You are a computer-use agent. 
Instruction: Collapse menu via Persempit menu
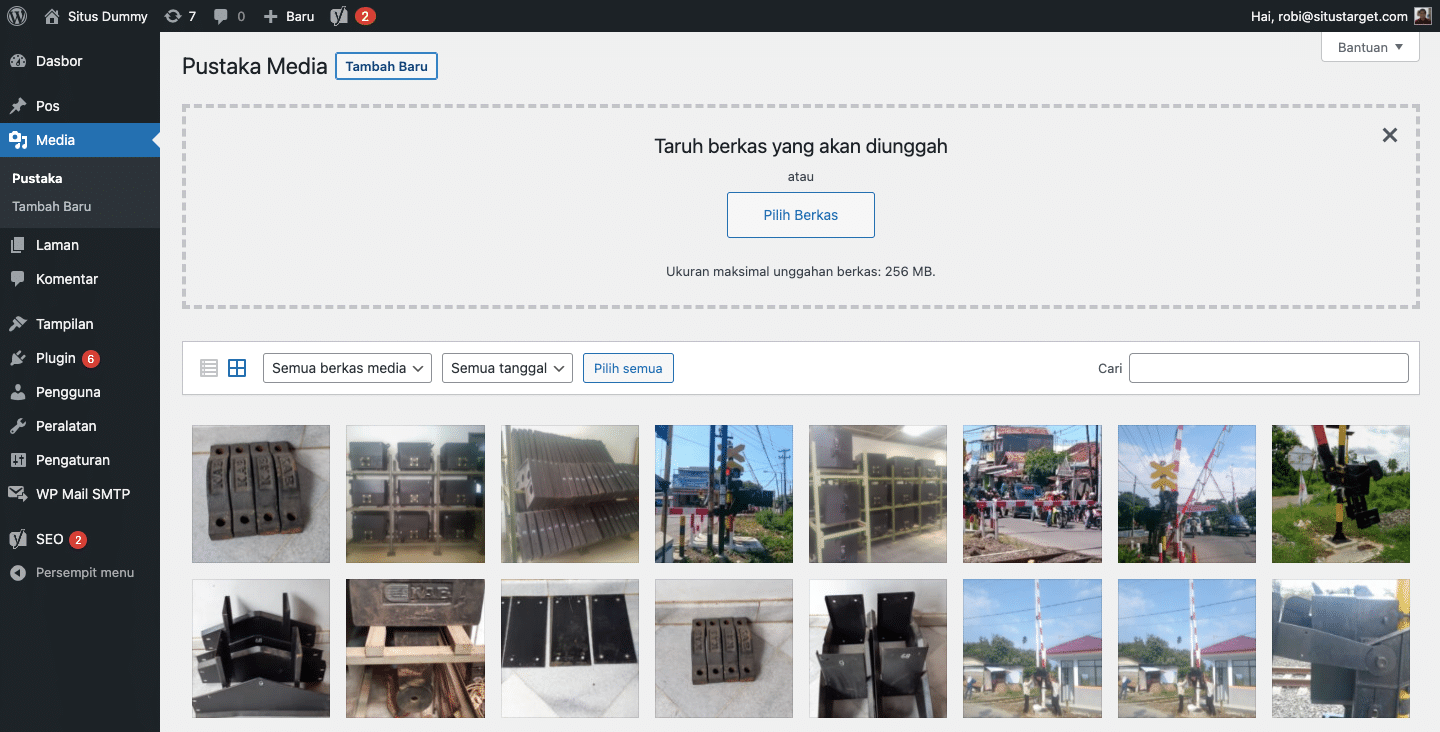click(80, 573)
